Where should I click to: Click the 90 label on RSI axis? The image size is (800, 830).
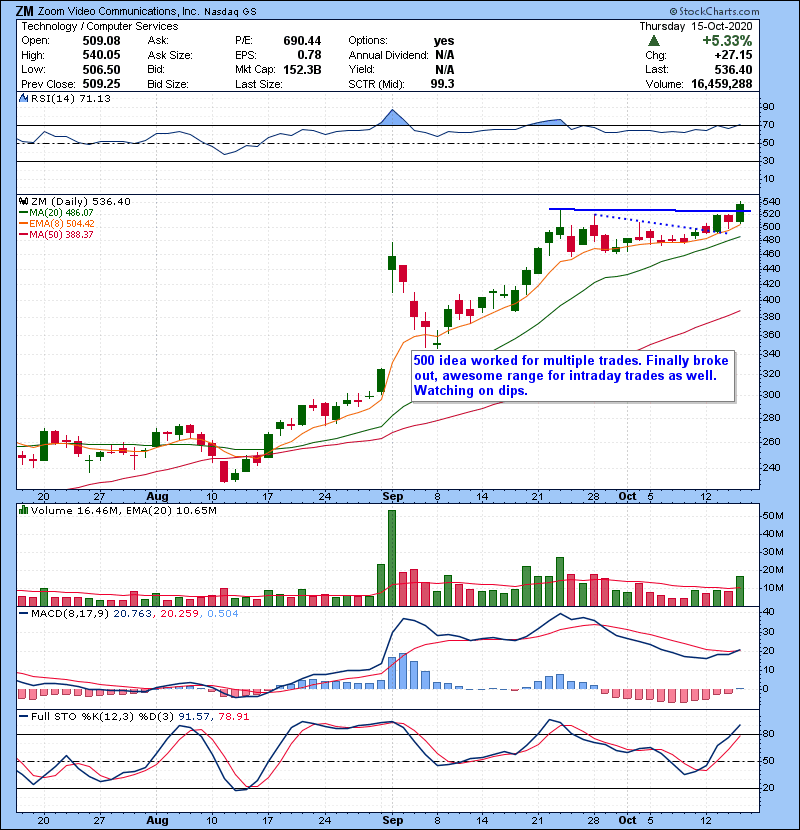coord(768,107)
